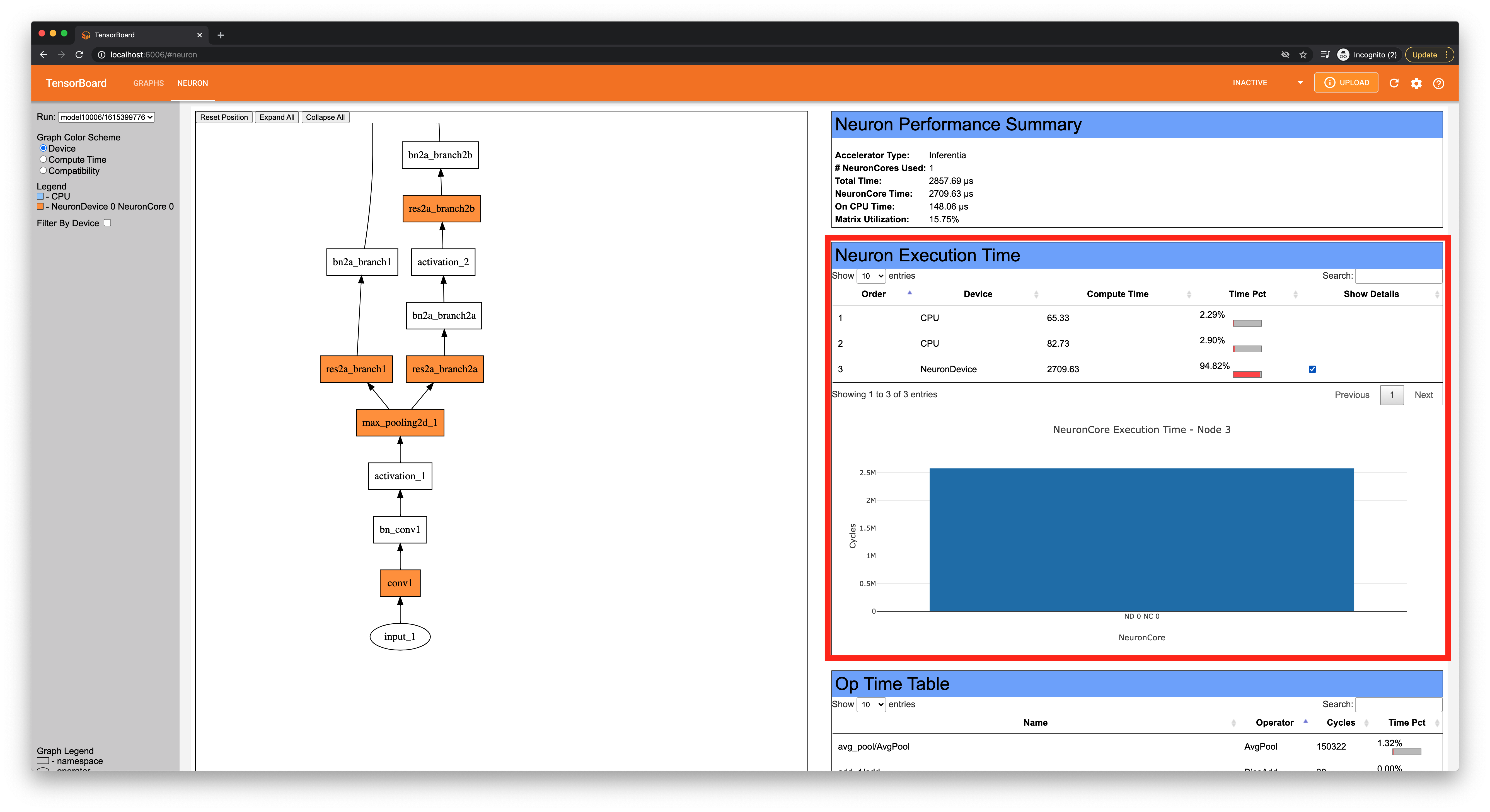Viewport: 1490px width, 812px height.
Task: Click the TensorBoard reload data icon
Action: point(1394,83)
